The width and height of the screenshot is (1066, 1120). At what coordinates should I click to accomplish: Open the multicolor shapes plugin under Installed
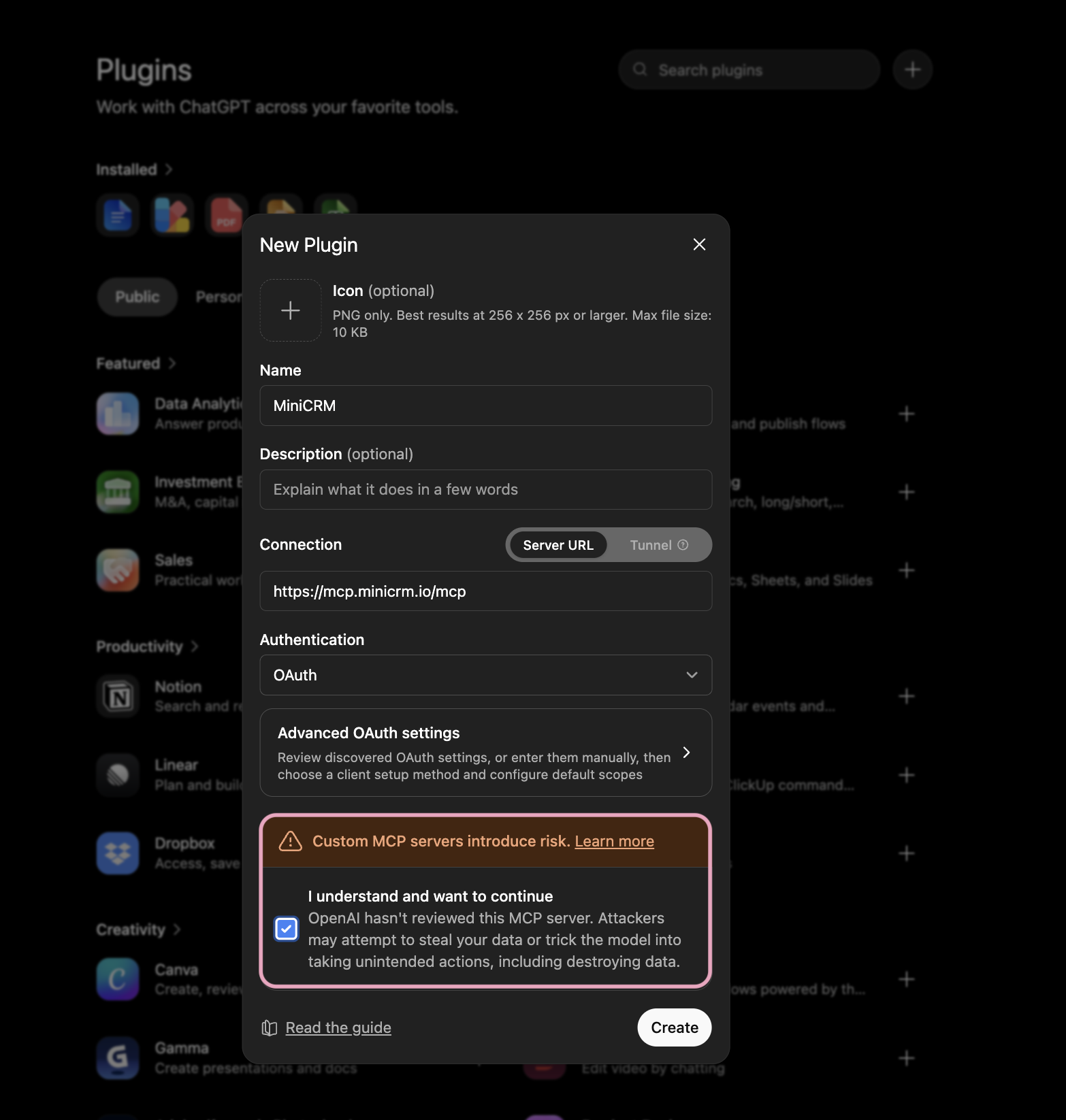(x=172, y=215)
